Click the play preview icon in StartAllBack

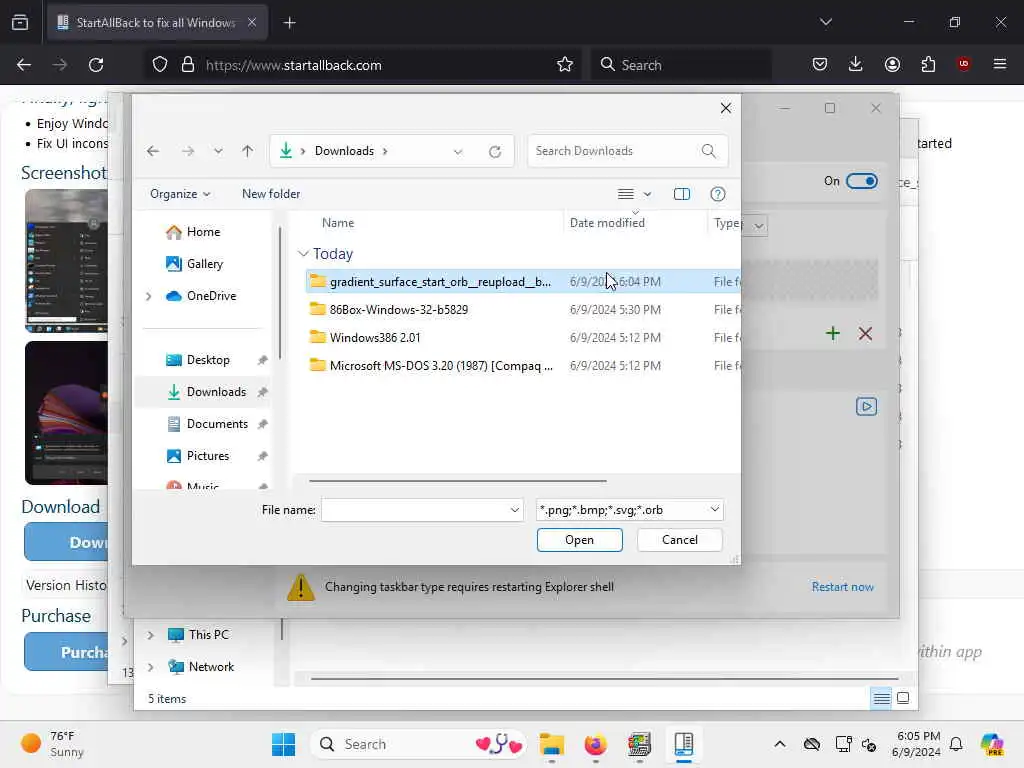coord(867,406)
